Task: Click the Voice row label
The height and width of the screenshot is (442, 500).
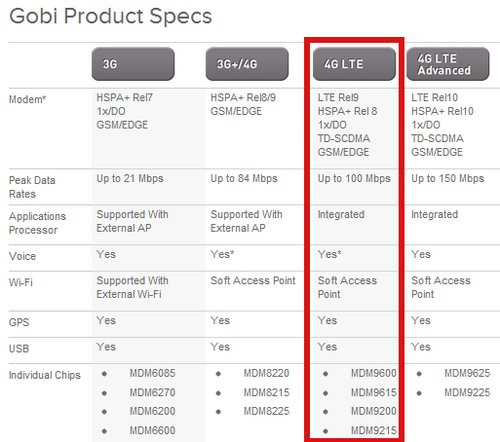Action: (x=22, y=256)
